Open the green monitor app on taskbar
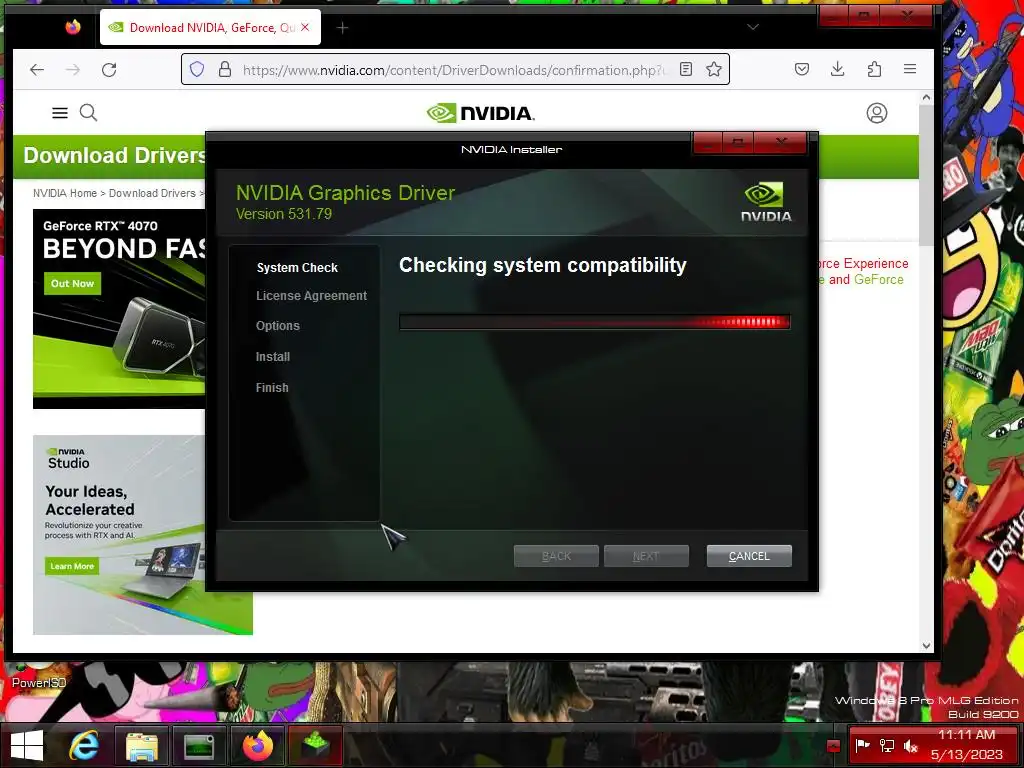Viewport: 1024px width, 768px height. click(x=199, y=745)
